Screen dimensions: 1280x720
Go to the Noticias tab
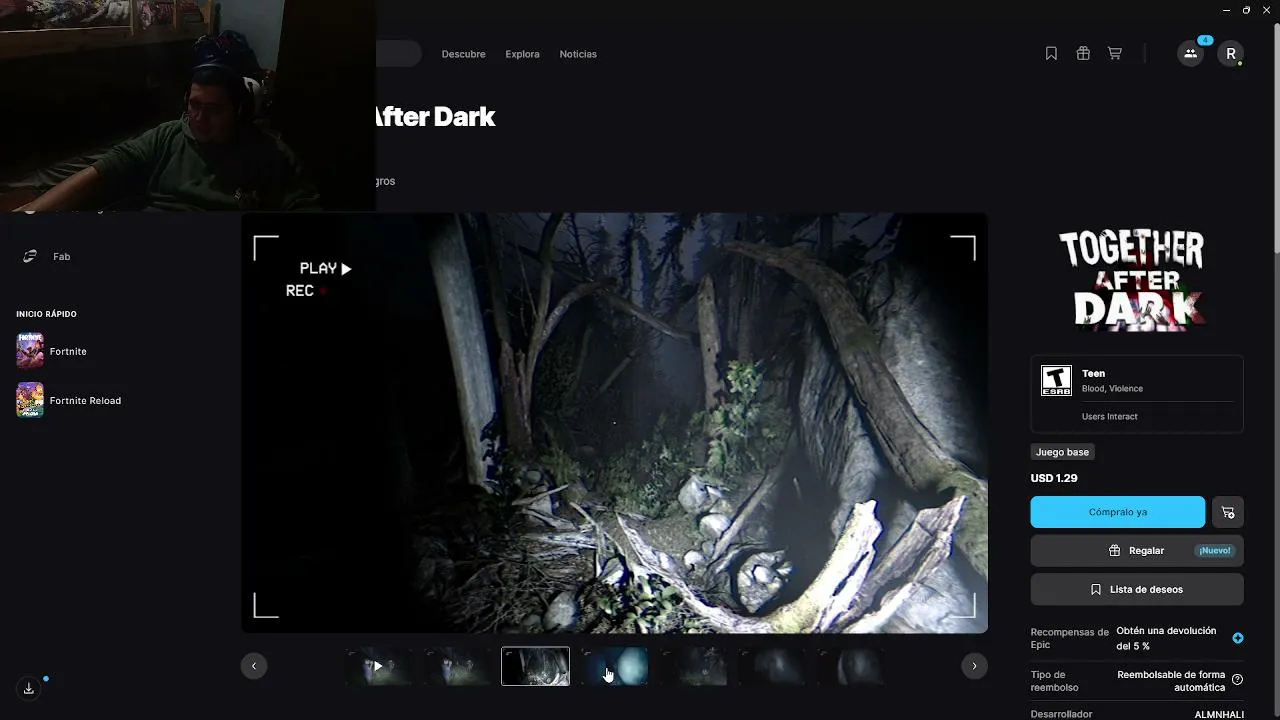578,54
